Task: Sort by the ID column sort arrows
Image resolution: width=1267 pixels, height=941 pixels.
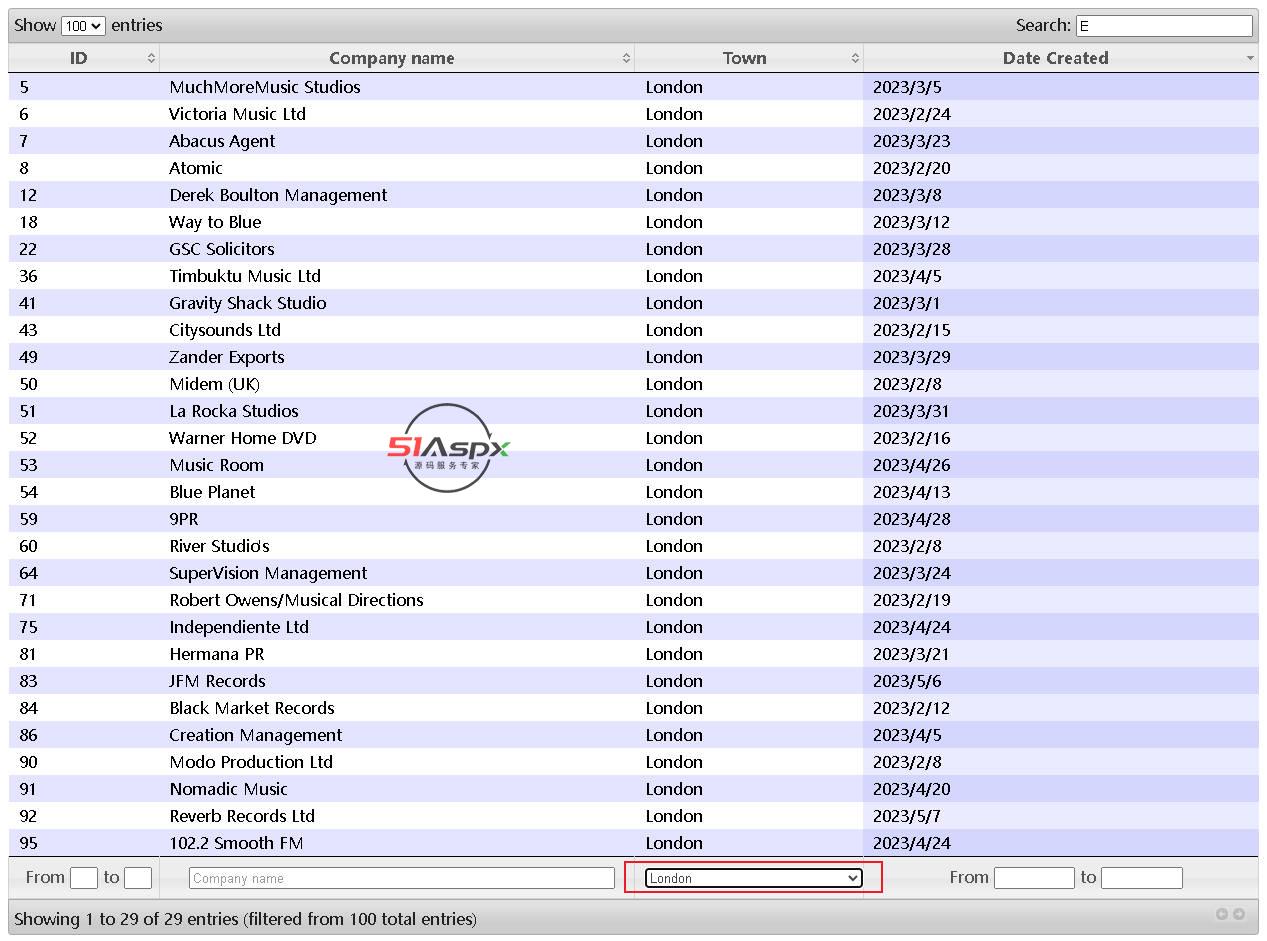Action: (151, 58)
